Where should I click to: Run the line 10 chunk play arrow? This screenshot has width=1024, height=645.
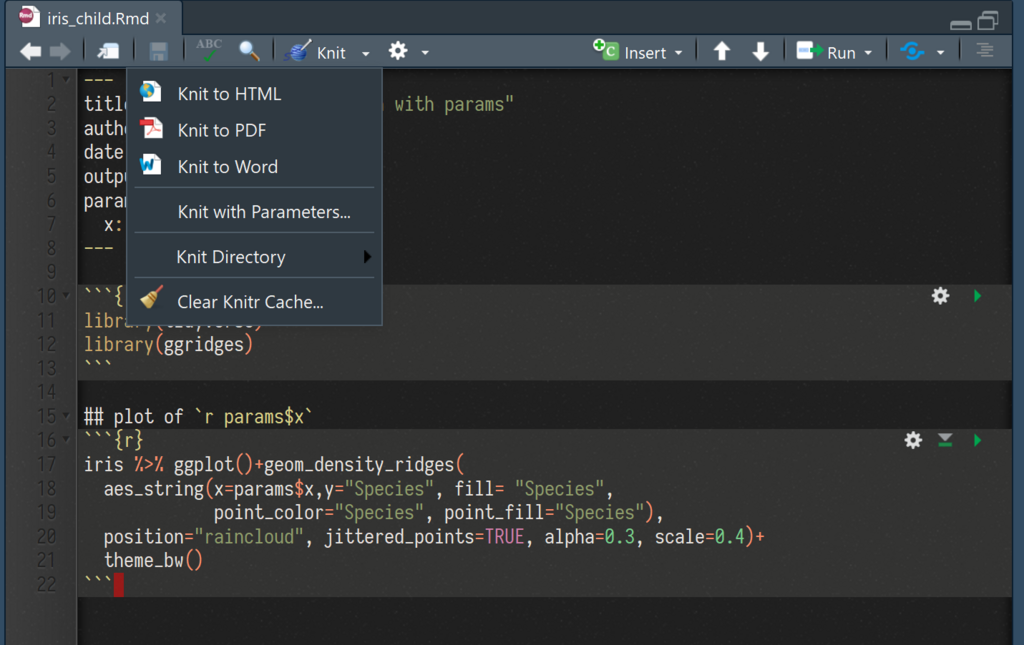[x=977, y=296]
